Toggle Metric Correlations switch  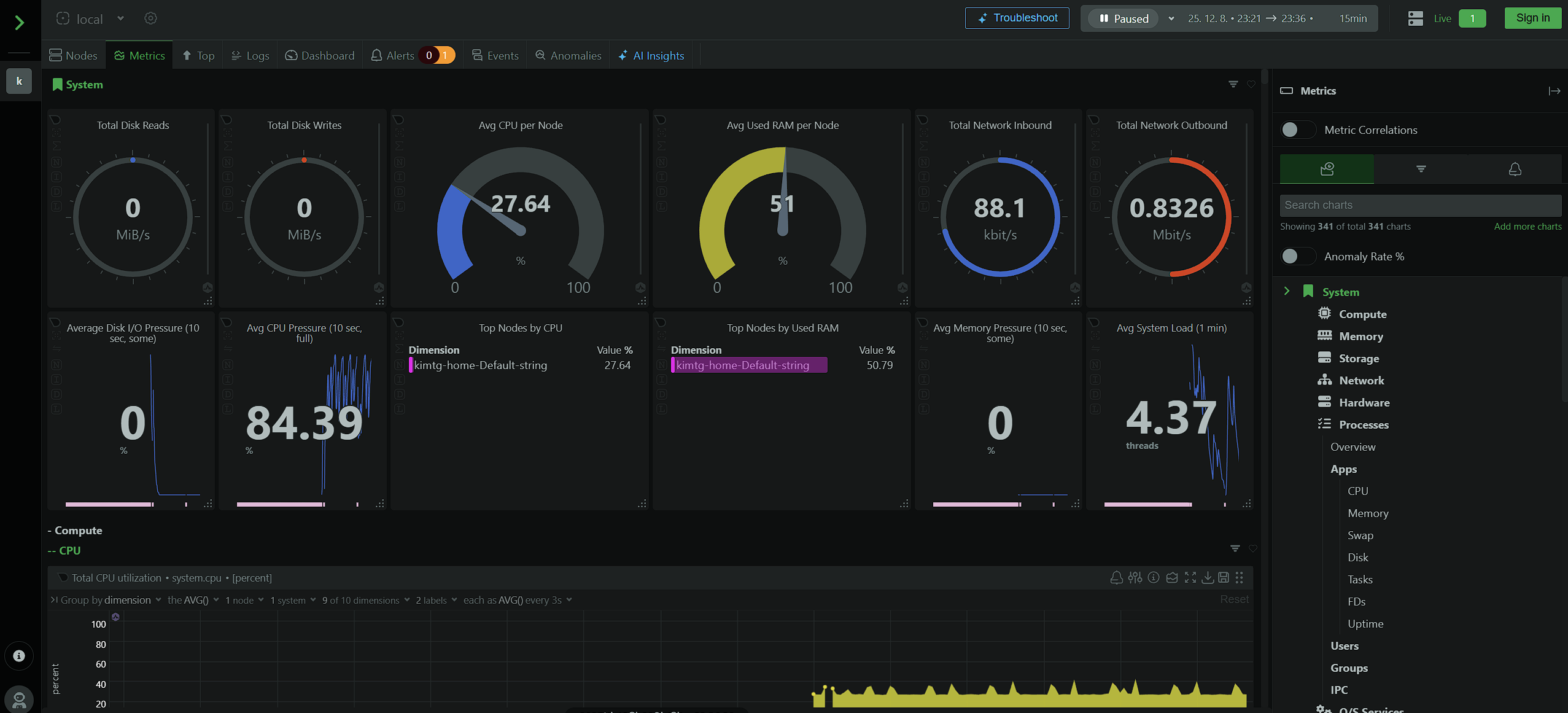[x=1297, y=130]
